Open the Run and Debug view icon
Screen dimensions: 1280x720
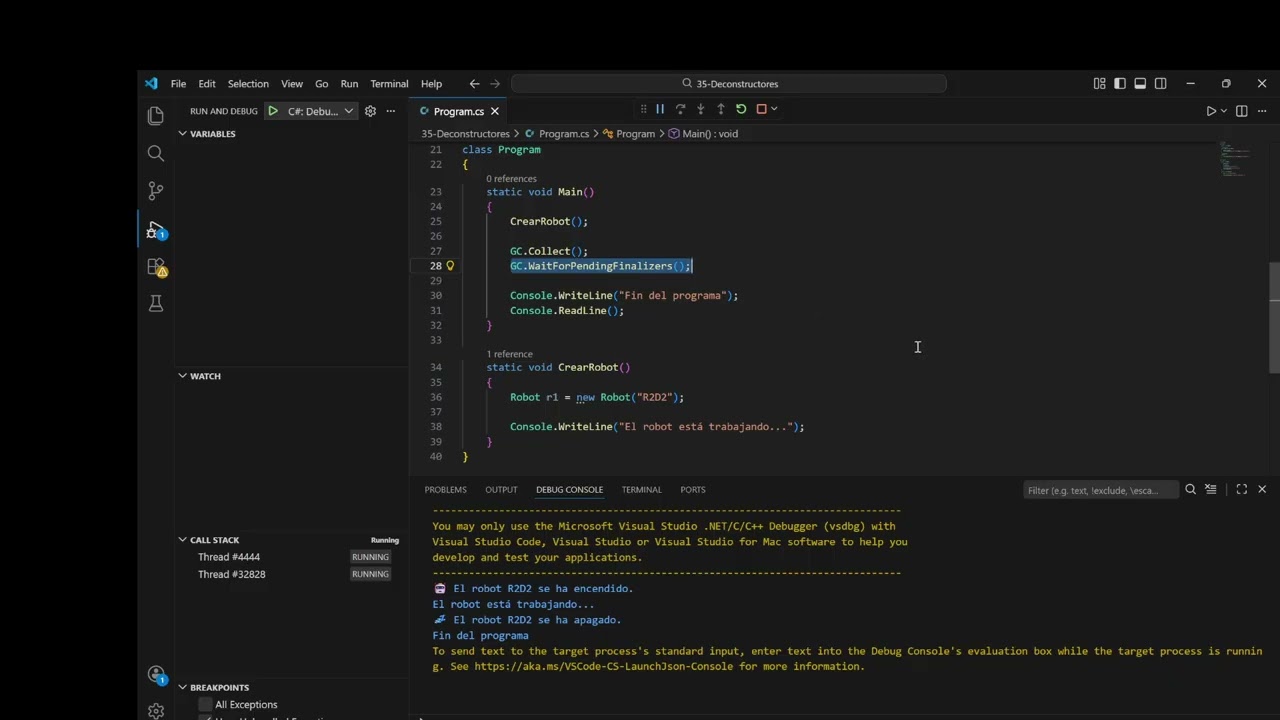(155, 230)
